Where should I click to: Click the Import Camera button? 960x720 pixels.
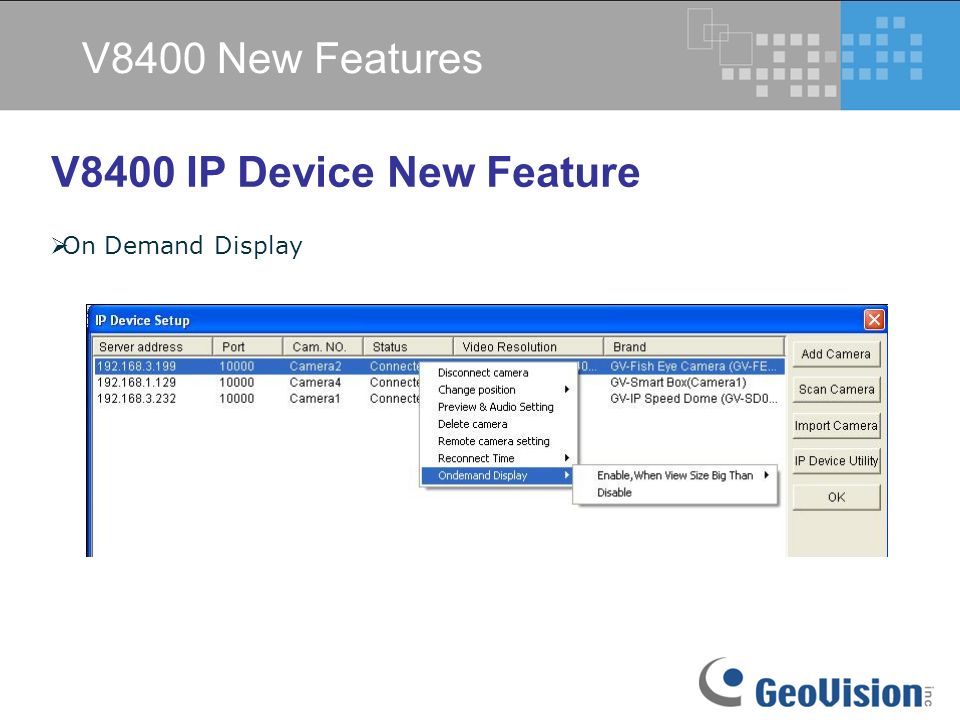click(x=836, y=426)
